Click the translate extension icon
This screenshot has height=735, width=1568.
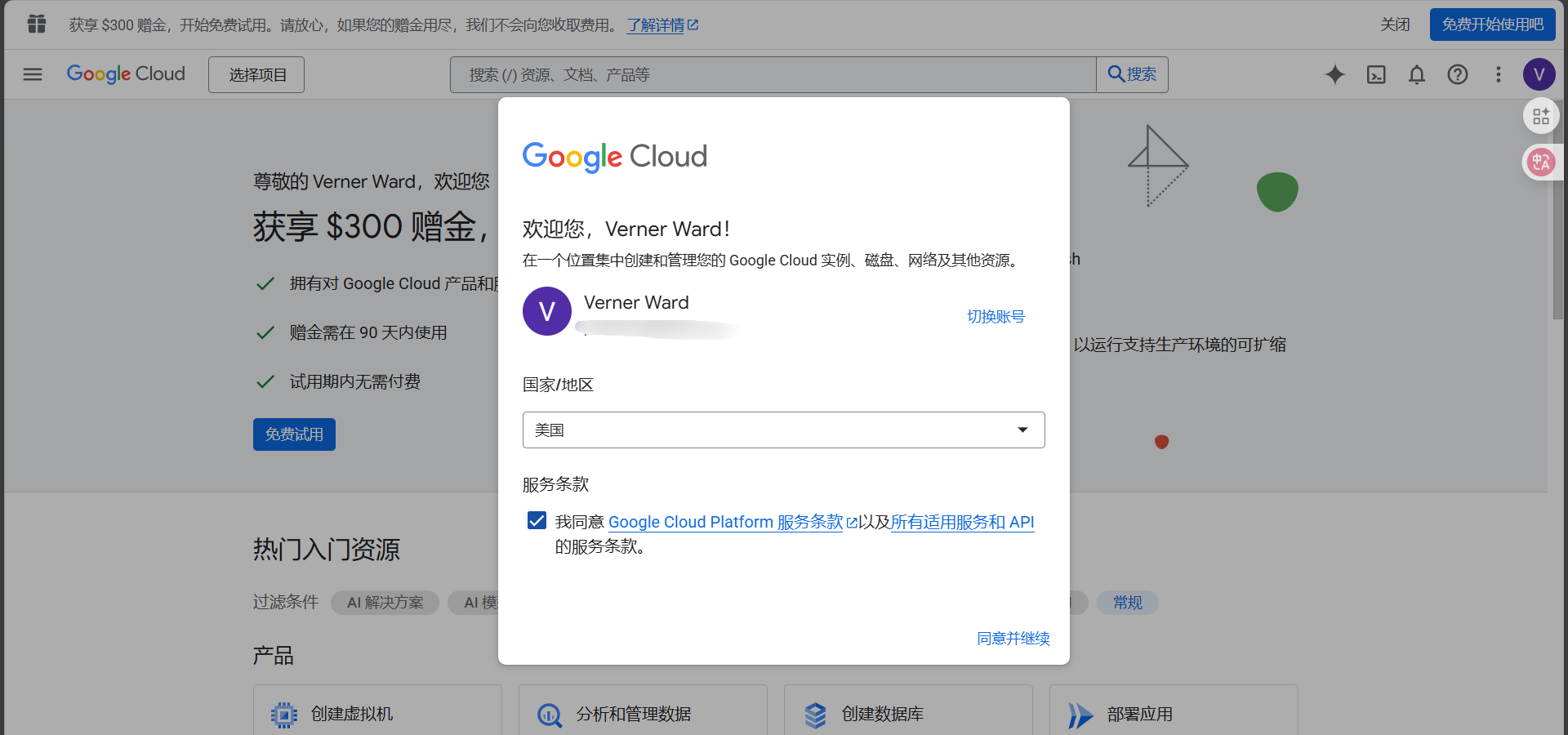coord(1541,163)
